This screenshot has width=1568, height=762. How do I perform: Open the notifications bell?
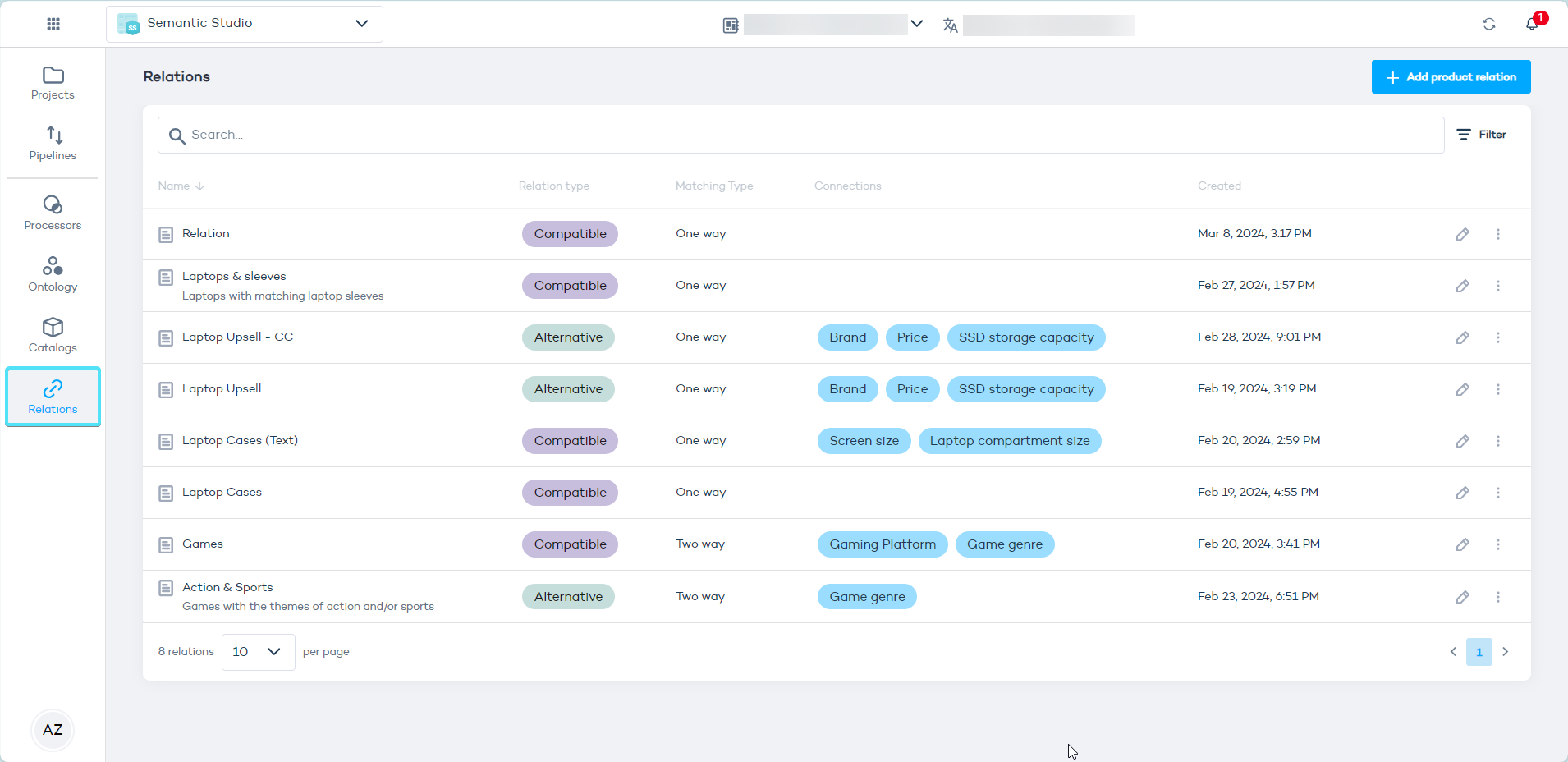tap(1532, 24)
